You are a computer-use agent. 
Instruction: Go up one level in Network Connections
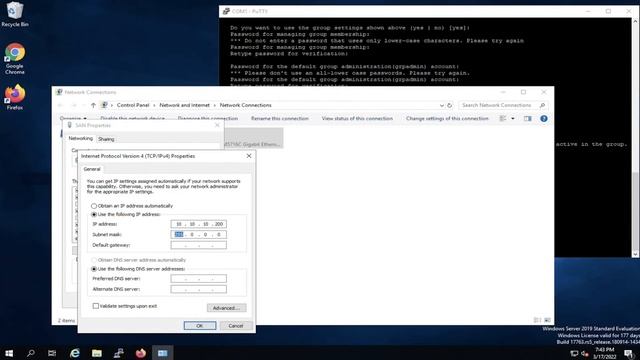coord(93,105)
